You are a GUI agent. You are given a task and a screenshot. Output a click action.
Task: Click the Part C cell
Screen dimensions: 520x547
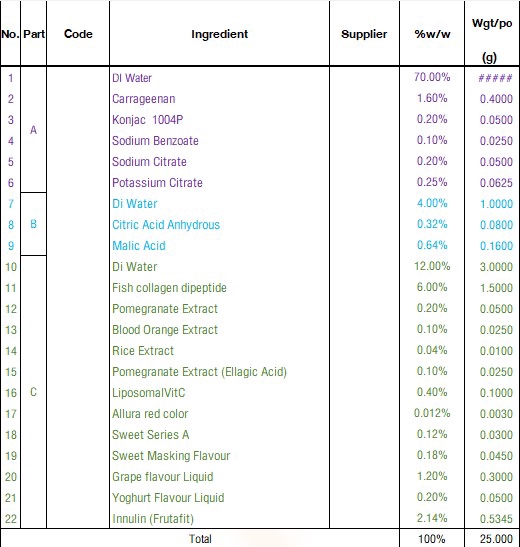click(33, 392)
